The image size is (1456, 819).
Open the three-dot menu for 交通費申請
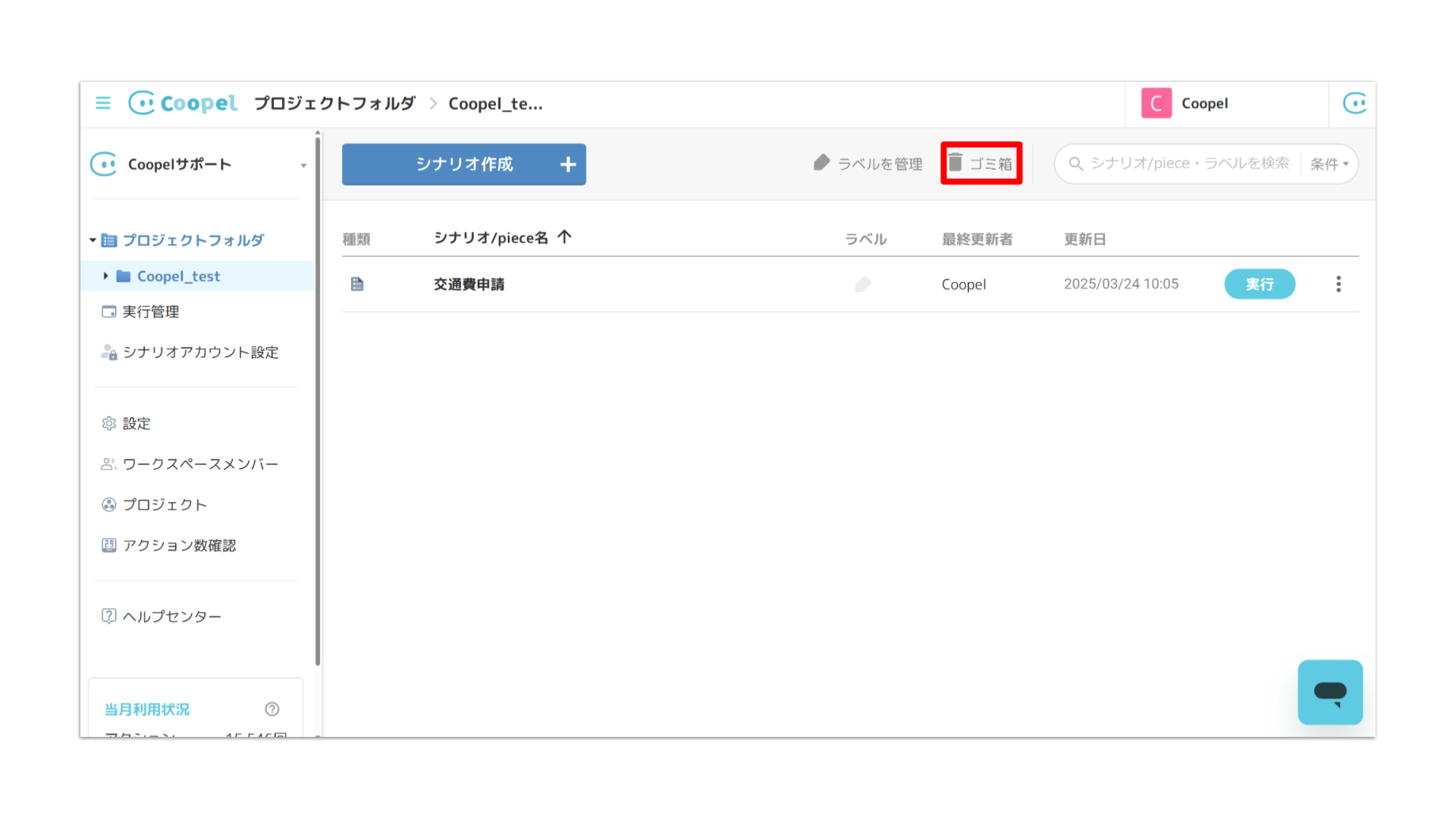click(1338, 284)
